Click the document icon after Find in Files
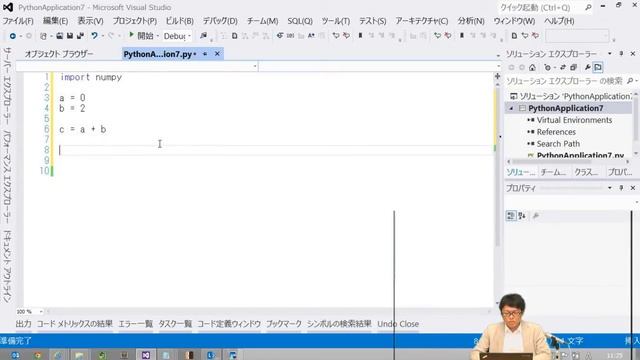This screenshot has width=640, height=360. [235, 36]
